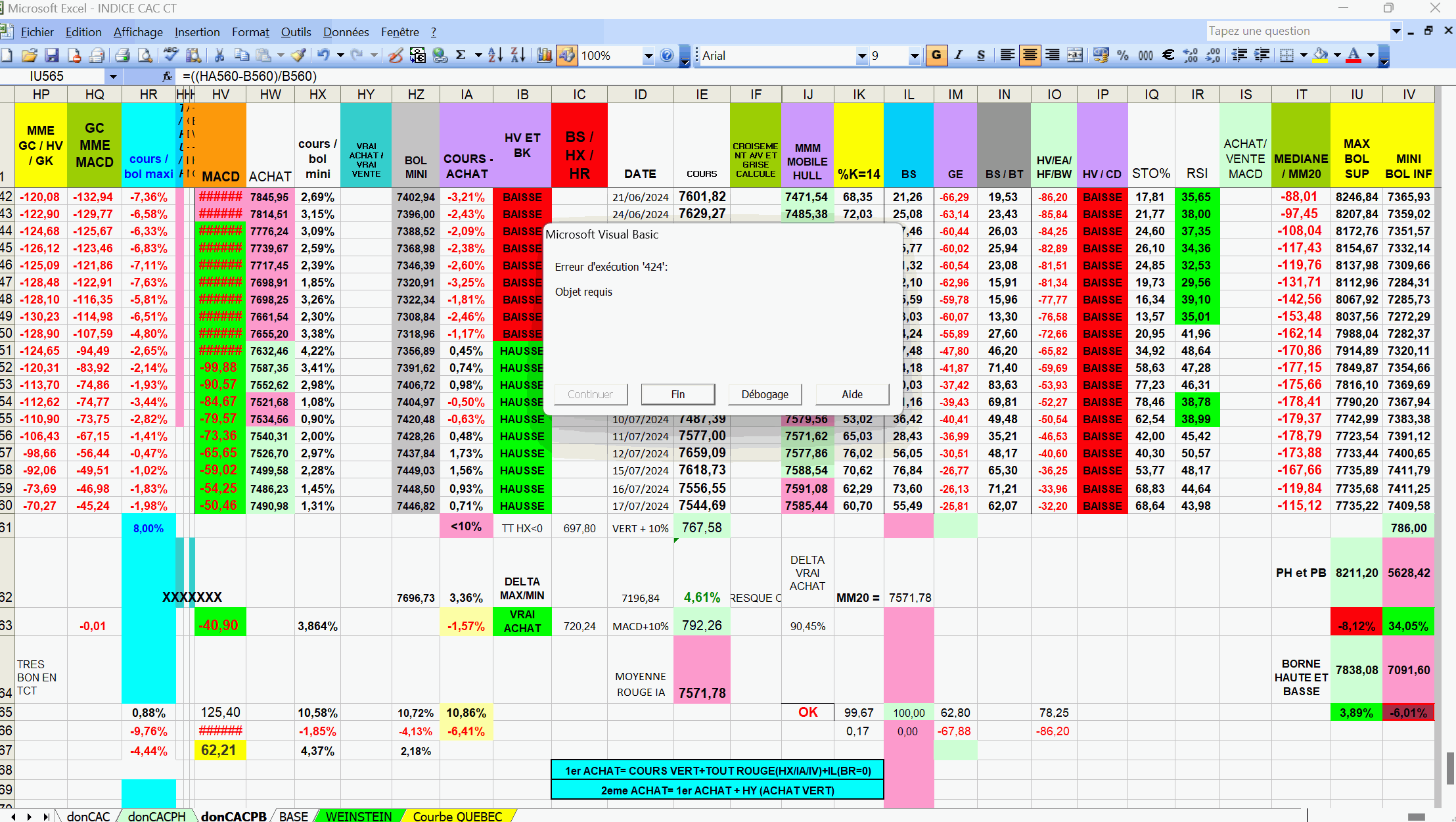Expand the Arial font name dropdown

(x=861, y=56)
